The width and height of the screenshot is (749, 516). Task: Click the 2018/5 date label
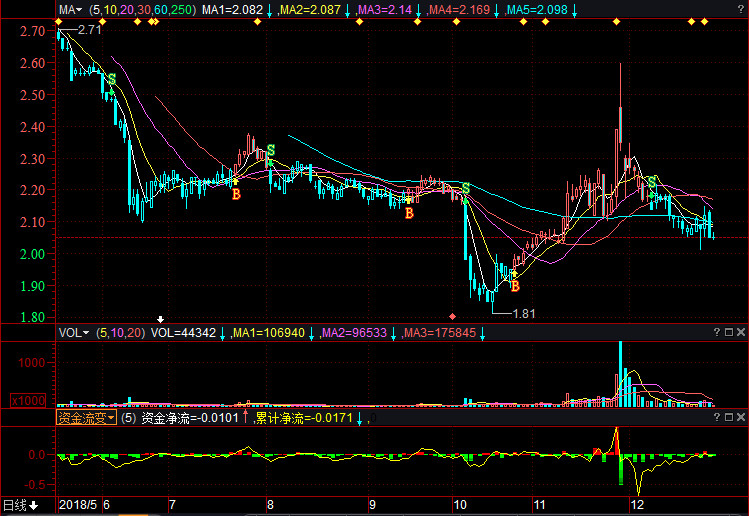pos(78,505)
